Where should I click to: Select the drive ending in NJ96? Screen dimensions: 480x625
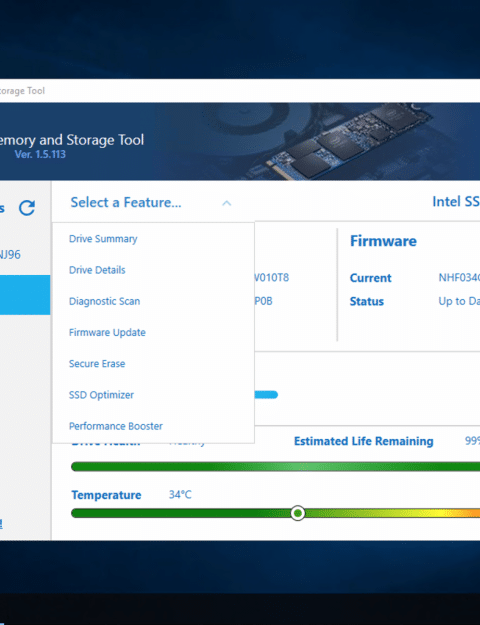tap(10, 254)
